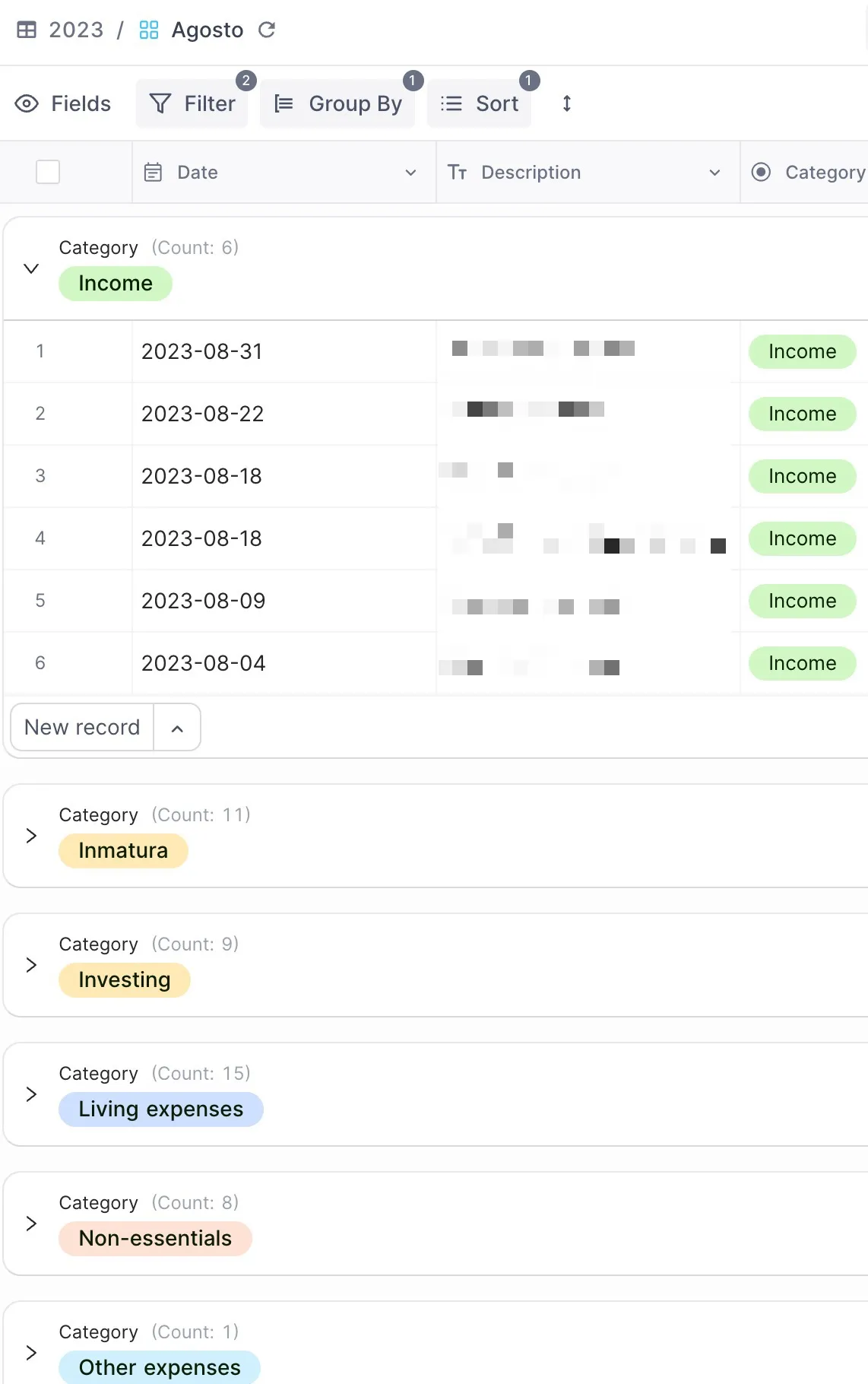Click the radio icon in Category column header
This screenshot has height=1384, width=868.
[761, 173]
